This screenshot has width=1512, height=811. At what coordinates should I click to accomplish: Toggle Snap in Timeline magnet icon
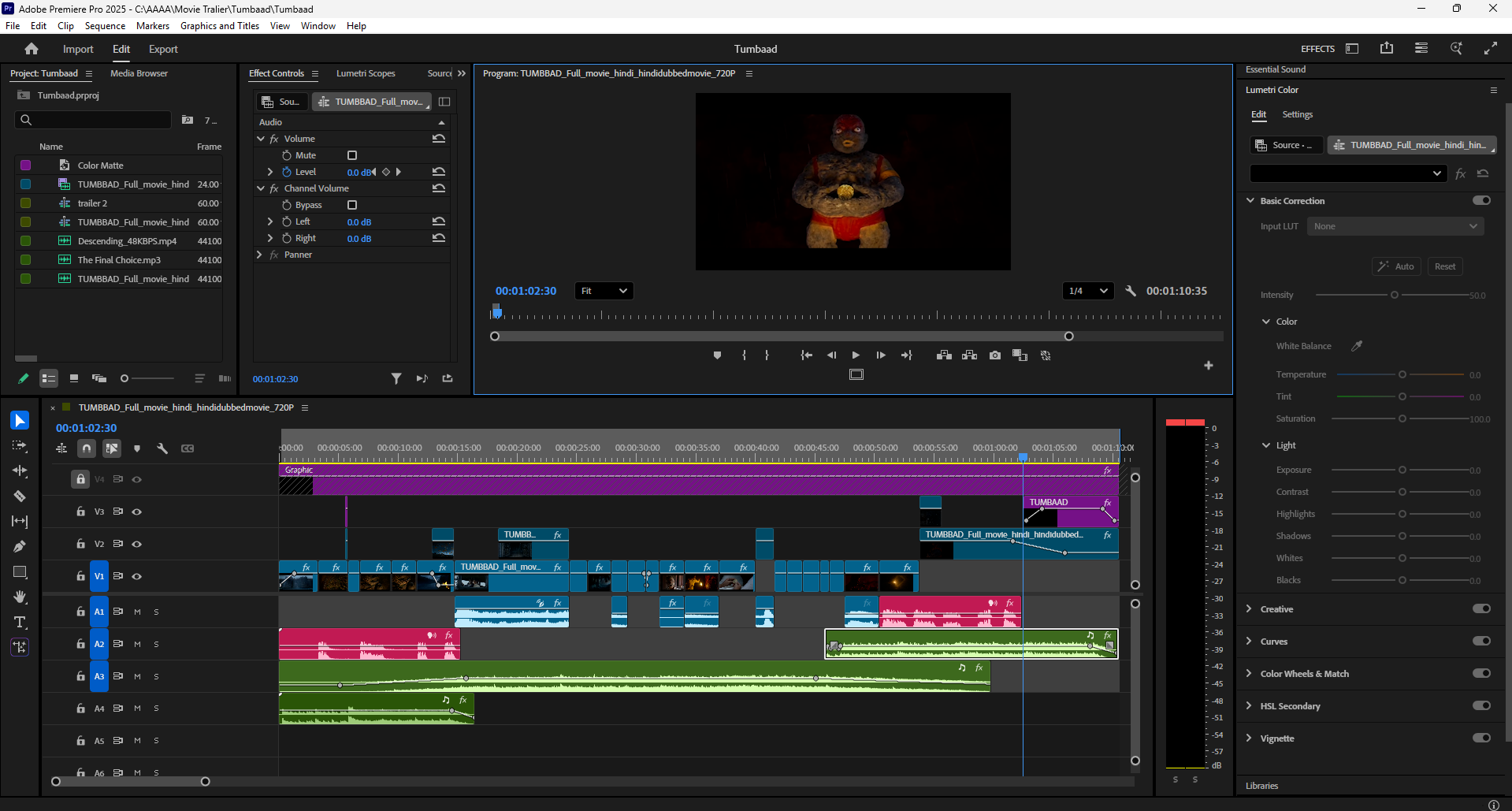click(87, 448)
